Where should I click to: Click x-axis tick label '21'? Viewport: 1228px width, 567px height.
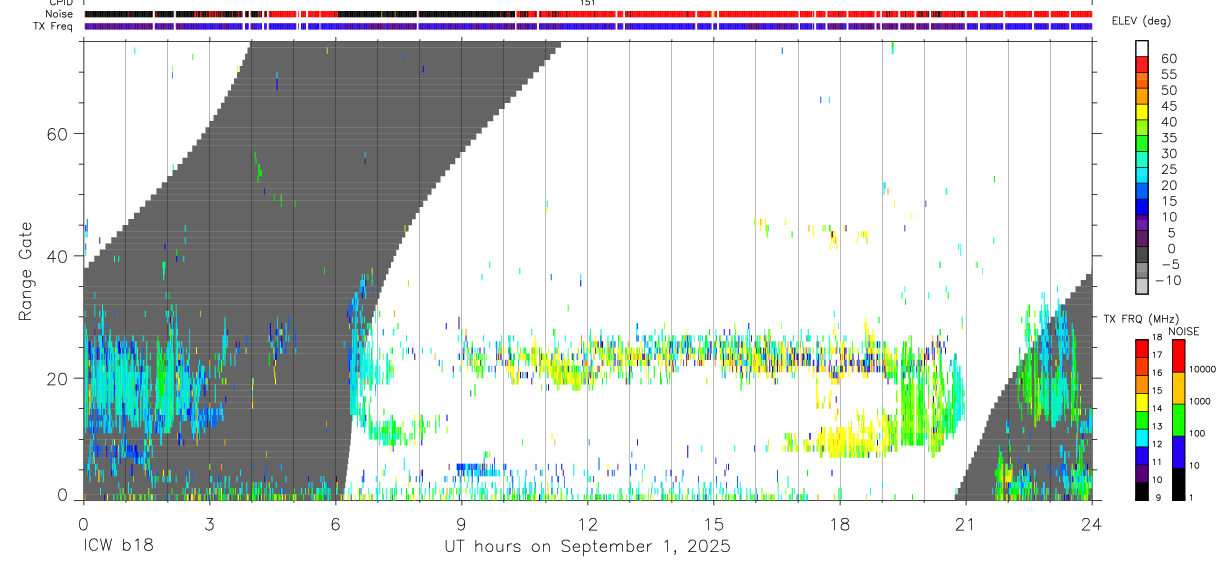pos(966,523)
